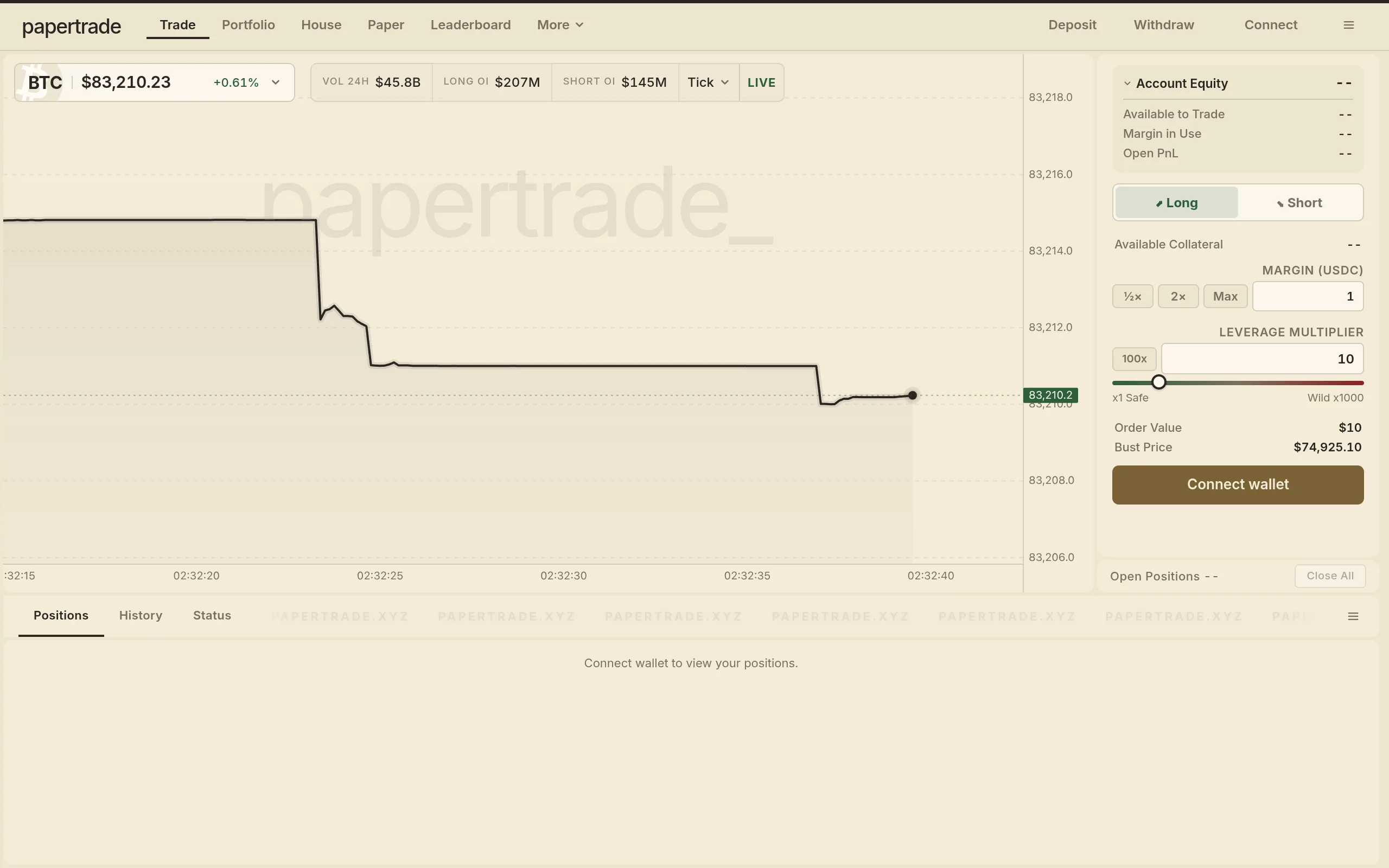Switch to the Trade tab
The height and width of the screenshot is (868, 1389).
178,25
